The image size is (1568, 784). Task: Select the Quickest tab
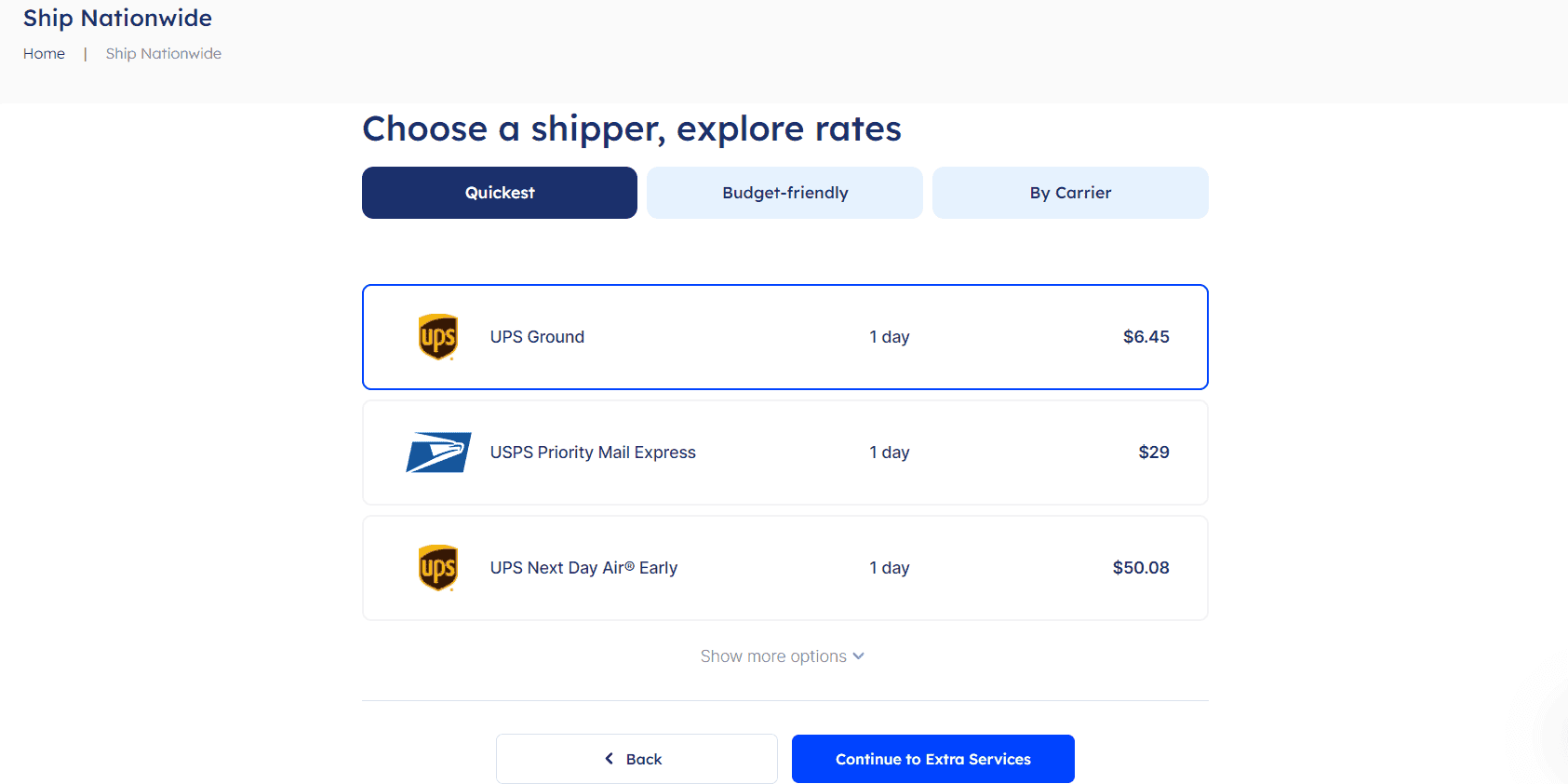(x=499, y=193)
